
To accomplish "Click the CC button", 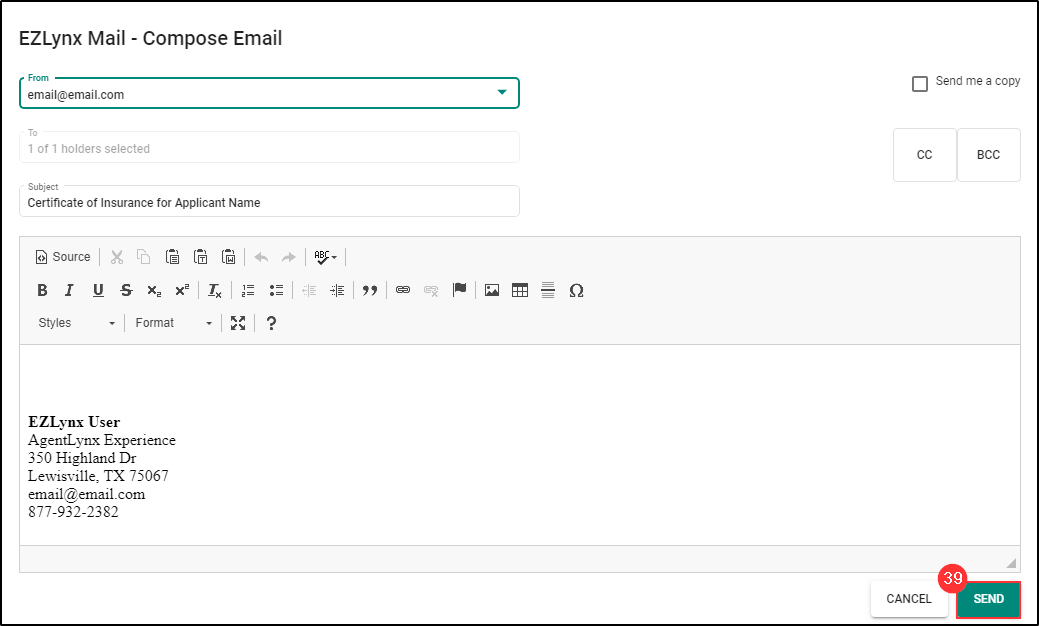I will 924,154.
